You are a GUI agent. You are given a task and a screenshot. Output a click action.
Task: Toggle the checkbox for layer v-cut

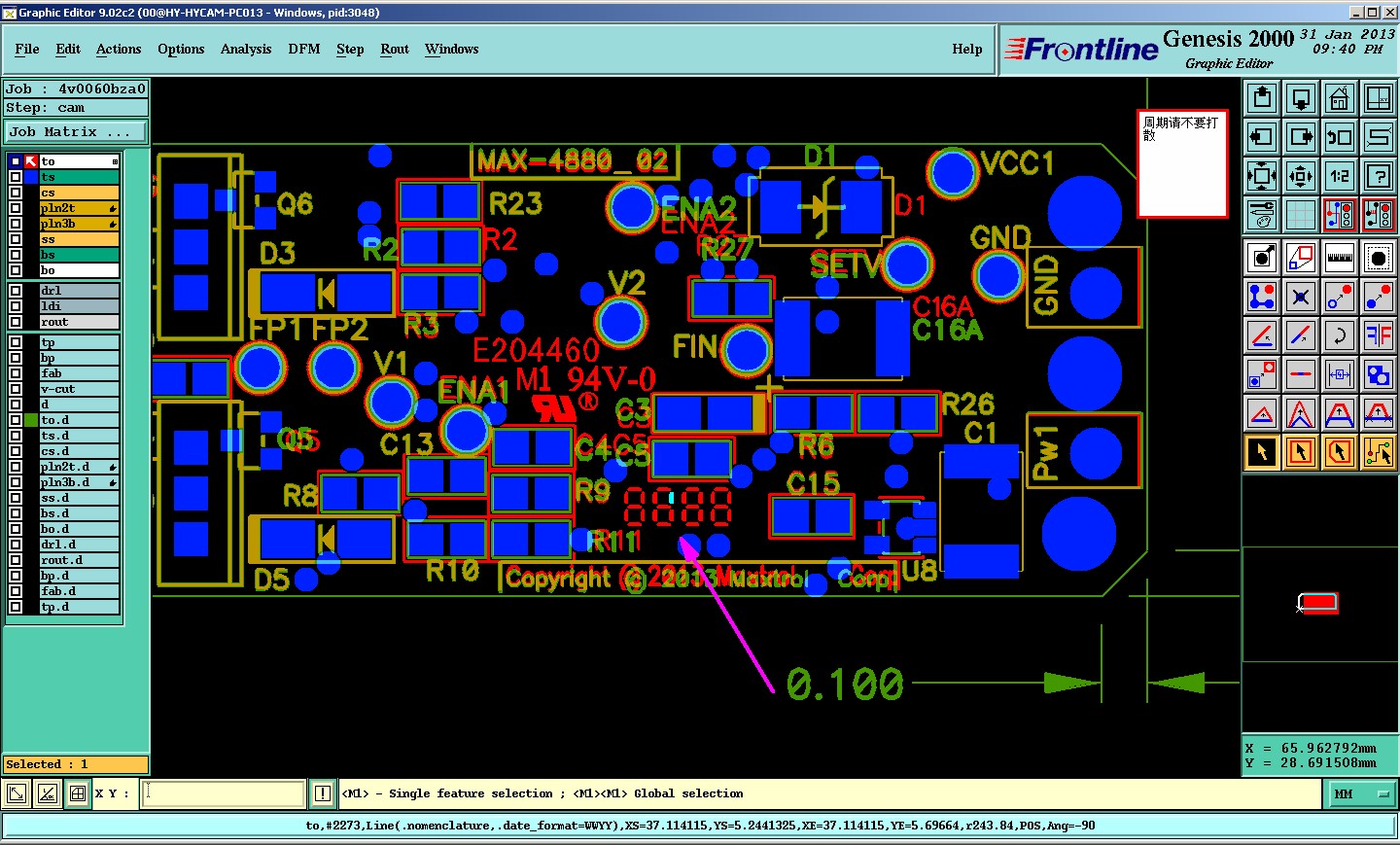pyautogui.click(x=15, y=389)
